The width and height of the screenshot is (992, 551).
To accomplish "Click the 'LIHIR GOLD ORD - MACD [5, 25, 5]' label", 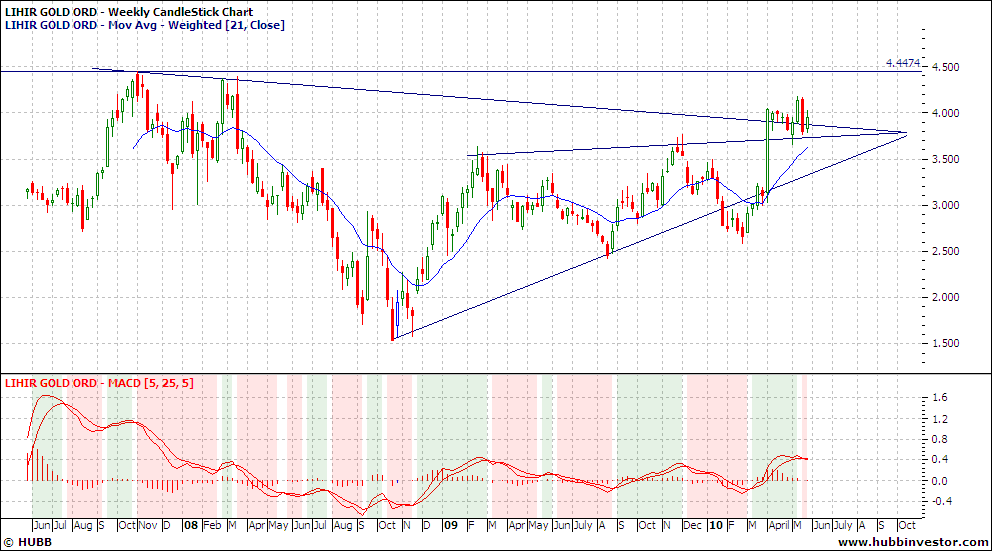I will pyautogui.click(x=99, y=383).
